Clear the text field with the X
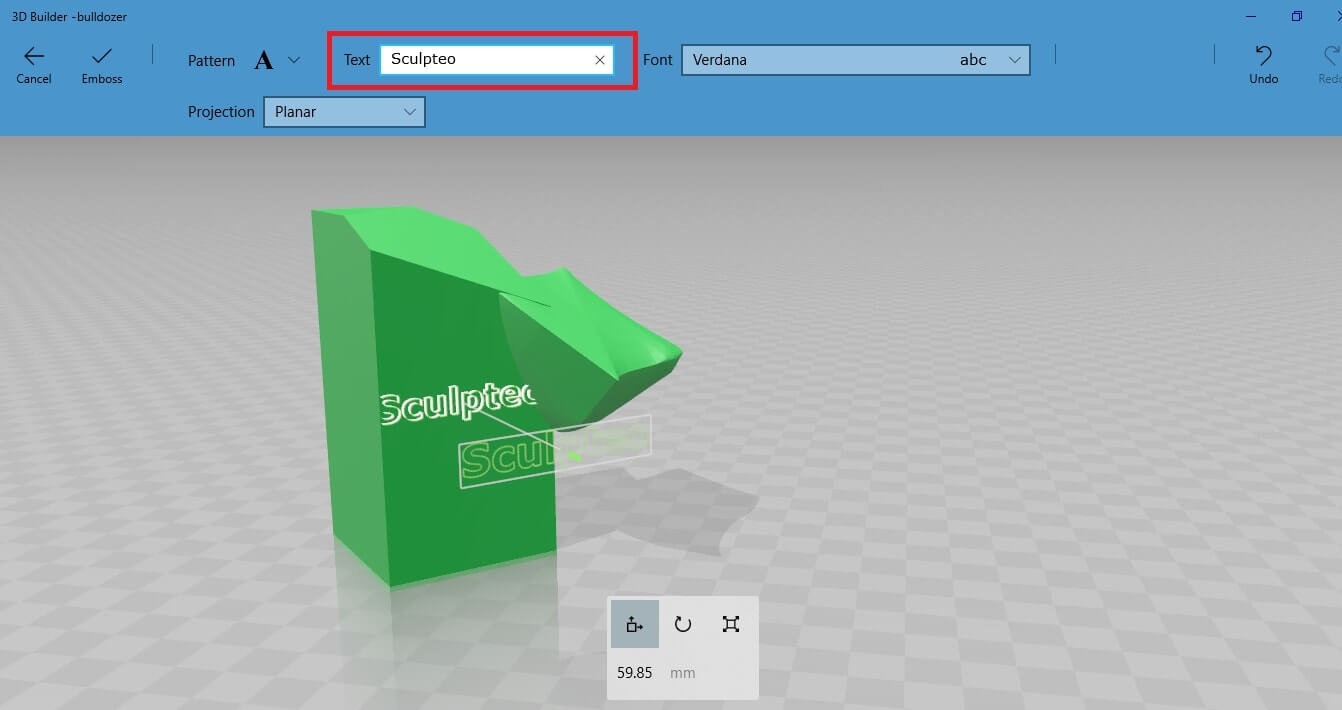 click(x=600, y=60)
